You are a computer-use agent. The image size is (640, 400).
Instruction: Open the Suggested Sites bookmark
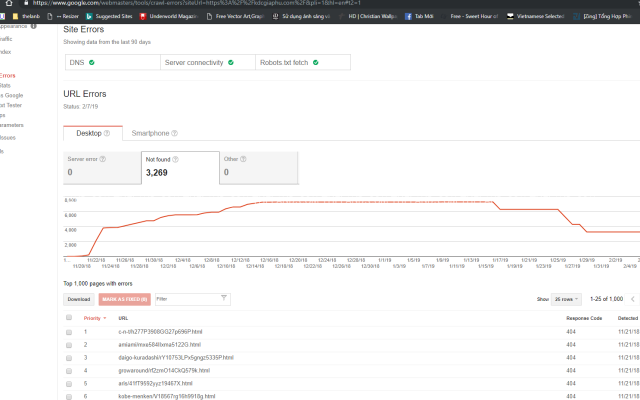109,16
